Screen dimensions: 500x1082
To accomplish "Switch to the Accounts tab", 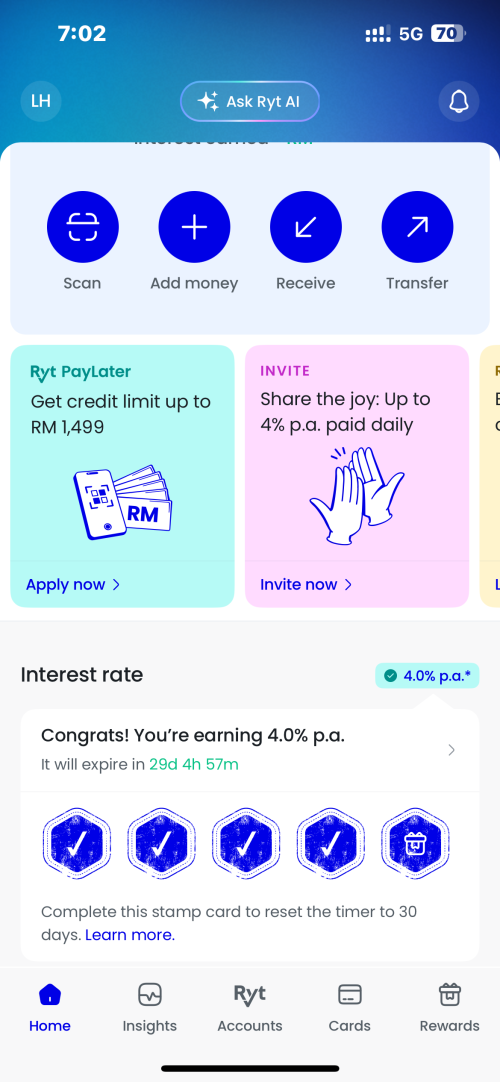I will [x=250, y=1007].
